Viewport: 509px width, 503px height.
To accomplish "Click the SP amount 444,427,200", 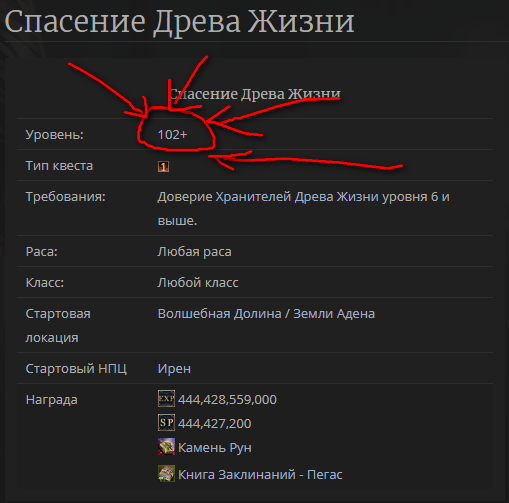I will 215,423.
